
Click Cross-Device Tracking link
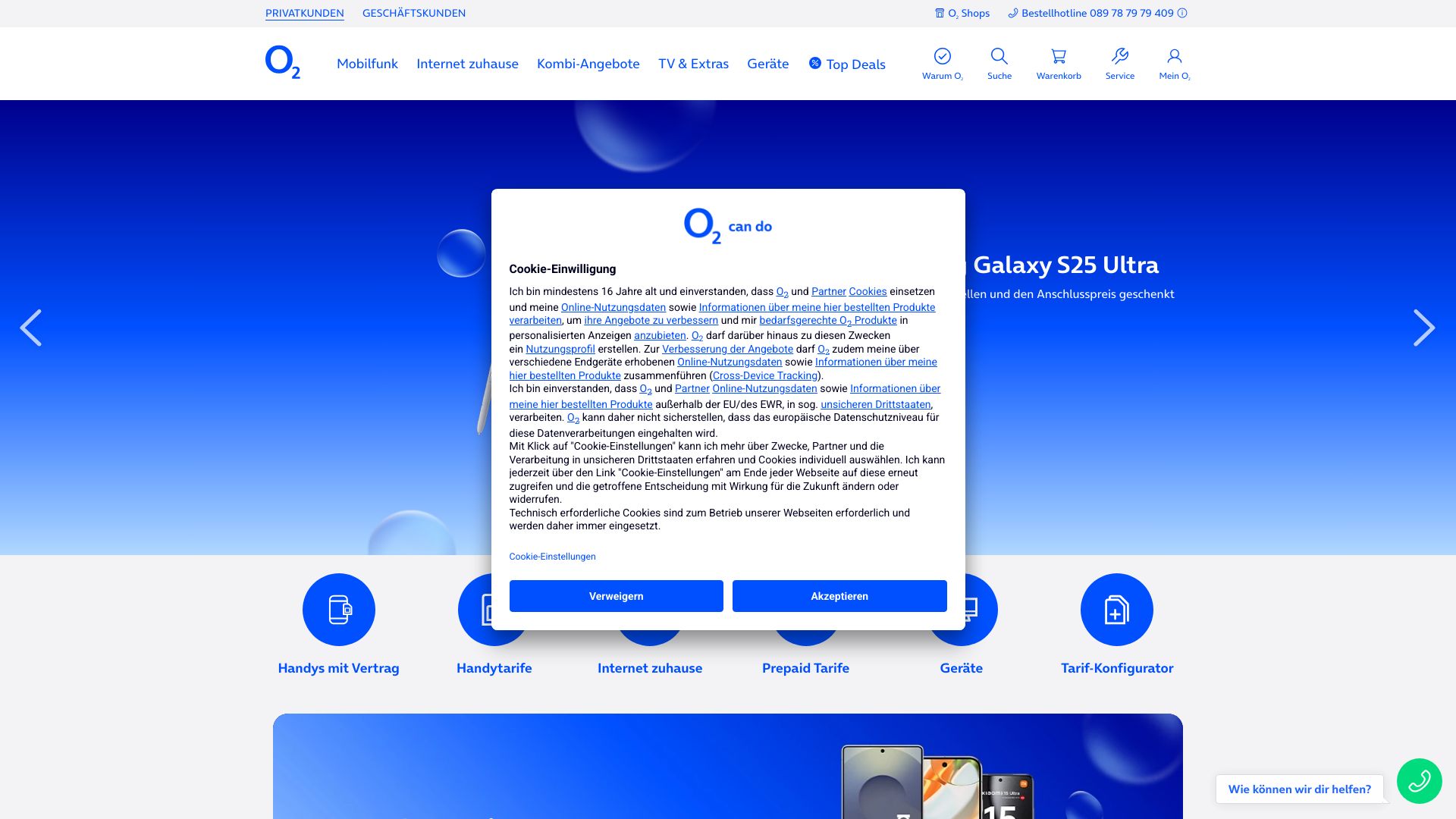point(764,375)
